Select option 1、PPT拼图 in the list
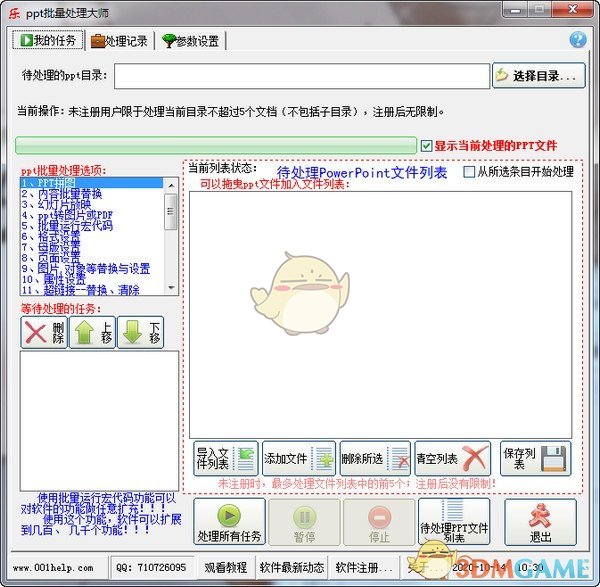Image resolution: width=600 pixels, height=587 pixels. [91, 183]
